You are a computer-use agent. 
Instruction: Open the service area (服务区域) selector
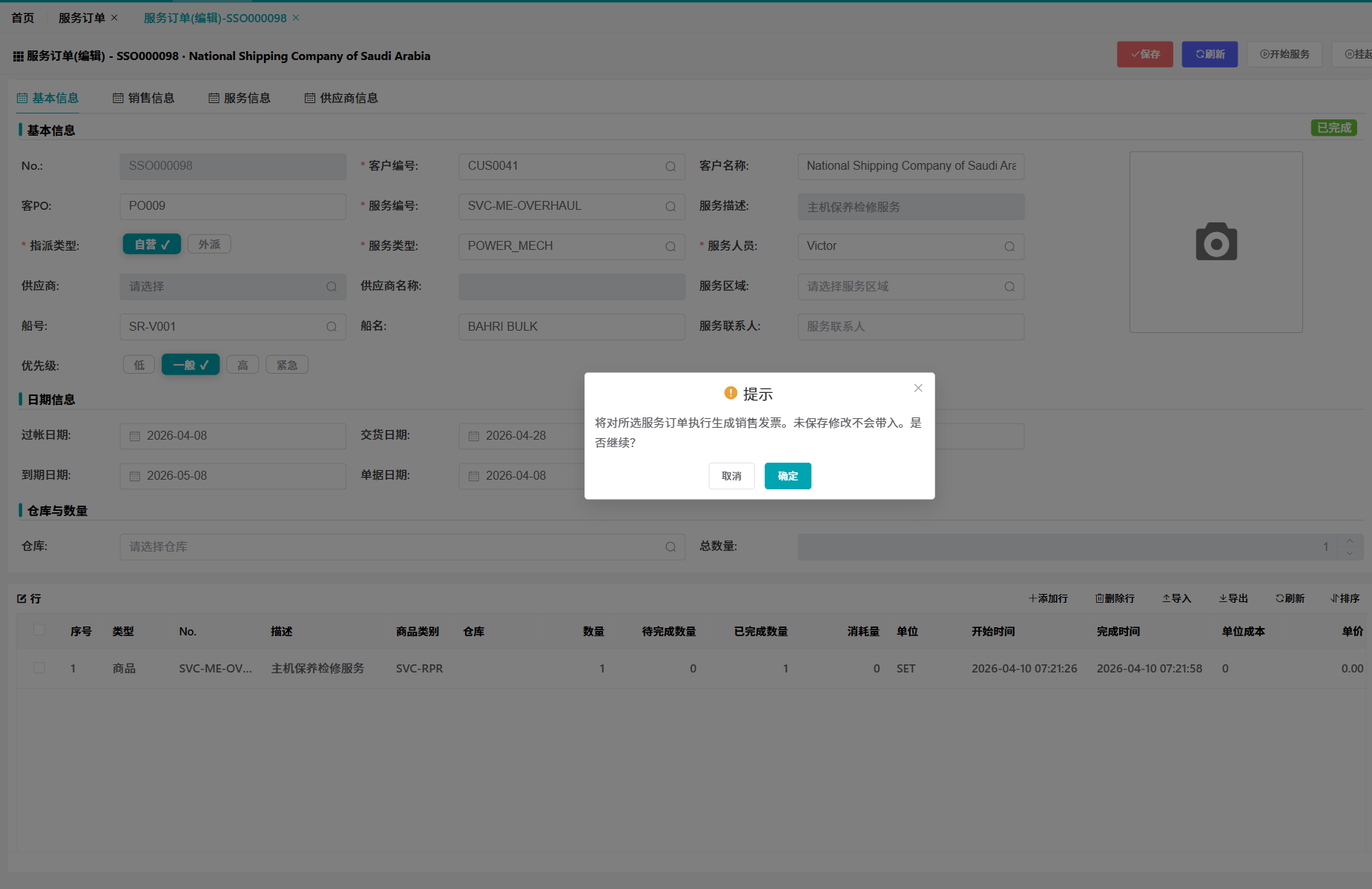(910, 286)
